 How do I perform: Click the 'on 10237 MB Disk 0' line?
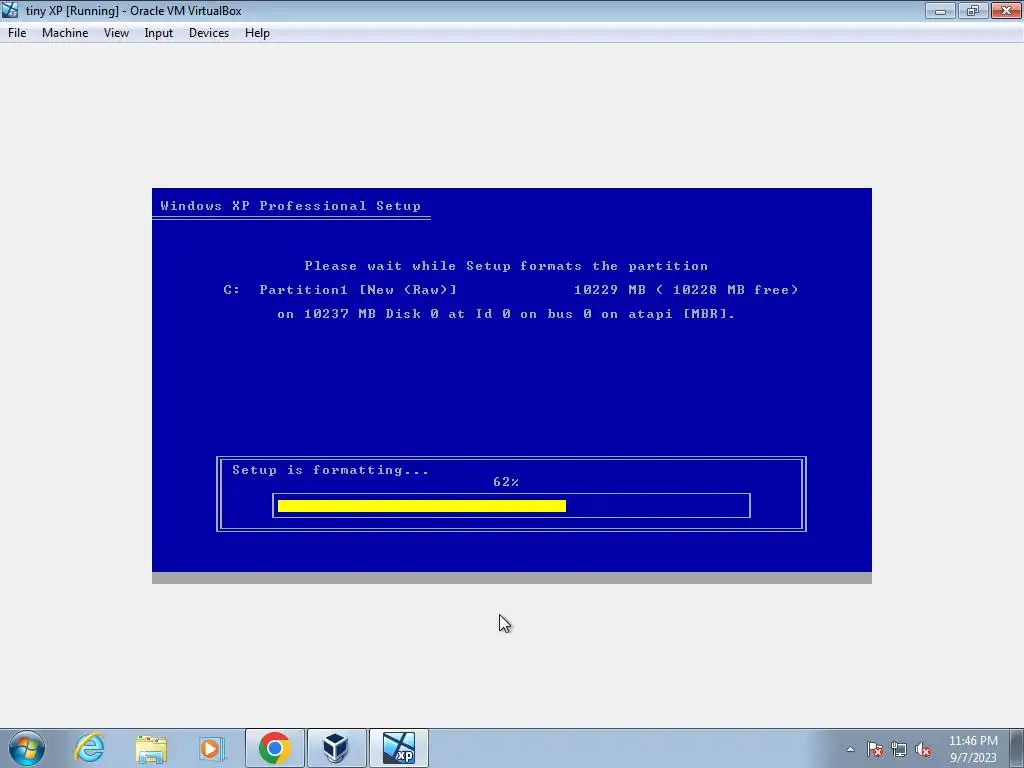tap(506, 314)
